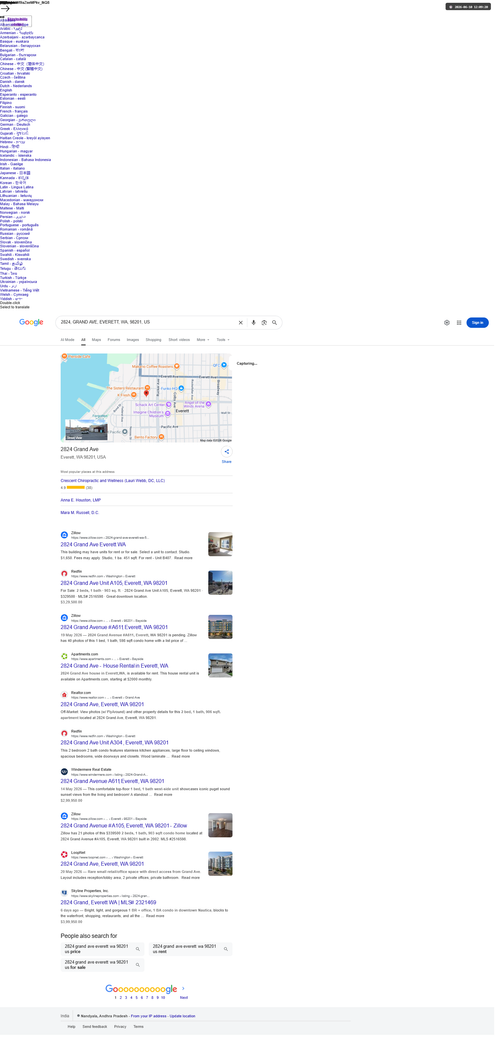Click the magnifier search icon in search bar

click(275, 323)
